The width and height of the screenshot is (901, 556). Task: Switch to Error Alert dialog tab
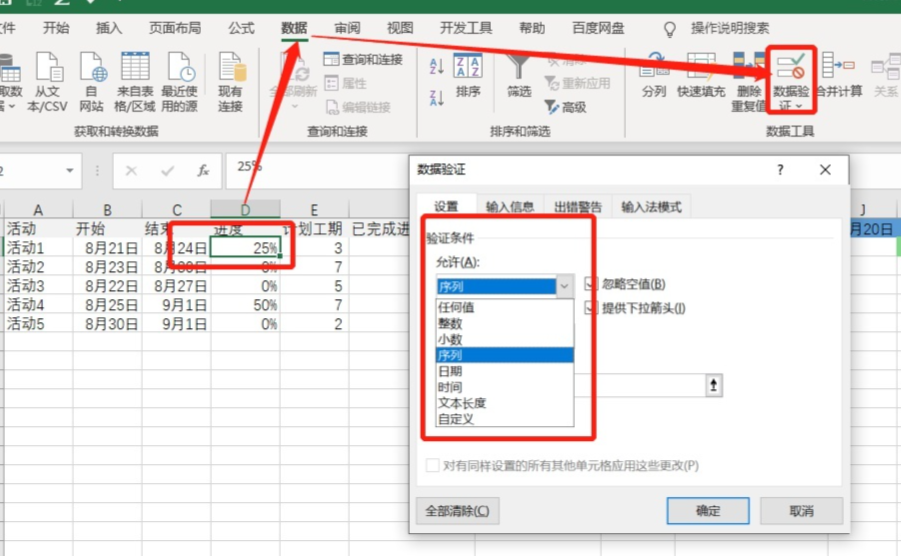(x=577, y=206)
